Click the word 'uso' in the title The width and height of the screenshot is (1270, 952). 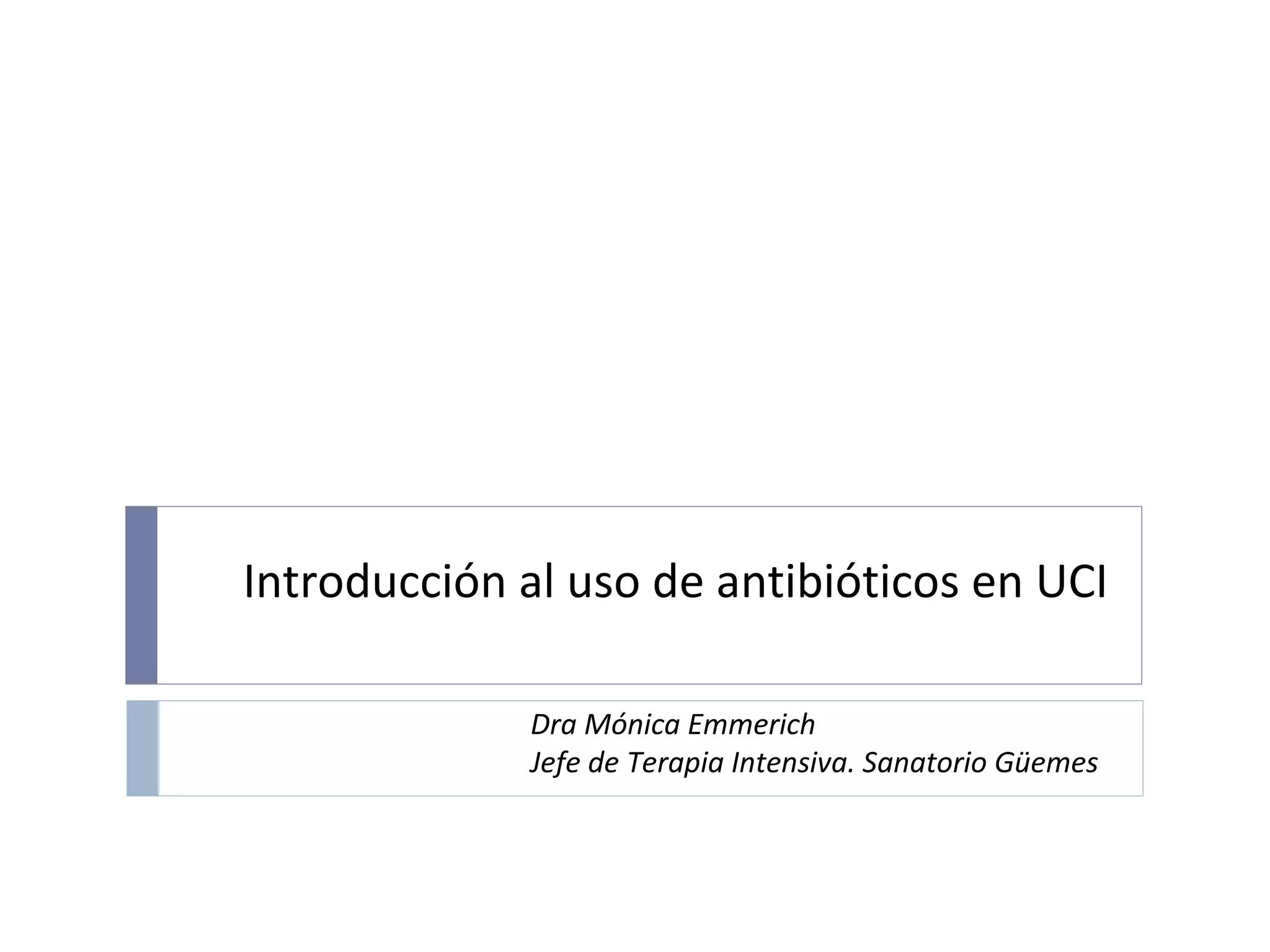603,584
